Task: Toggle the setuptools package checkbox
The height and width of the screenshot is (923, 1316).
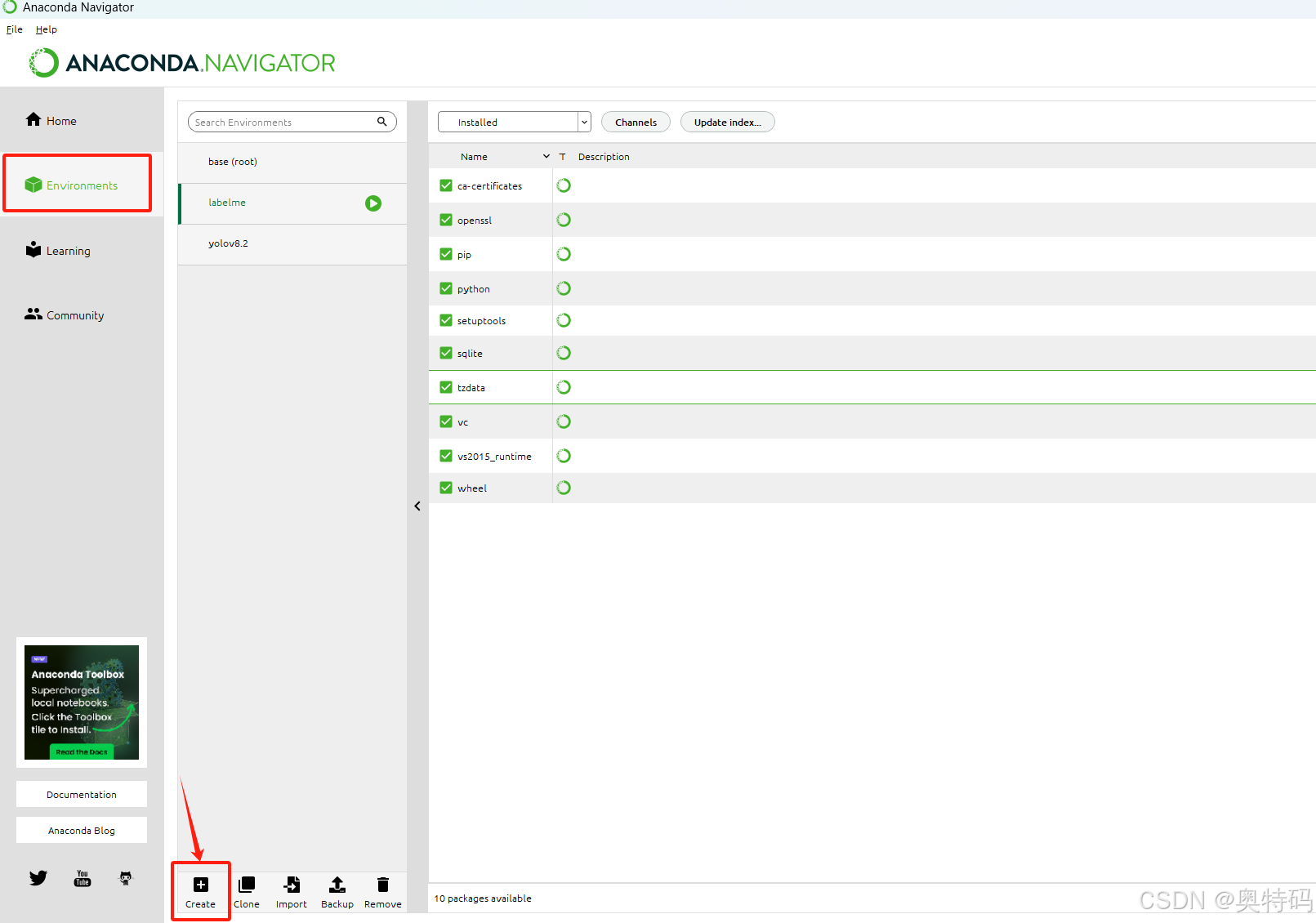Action: tap(446, 320)
